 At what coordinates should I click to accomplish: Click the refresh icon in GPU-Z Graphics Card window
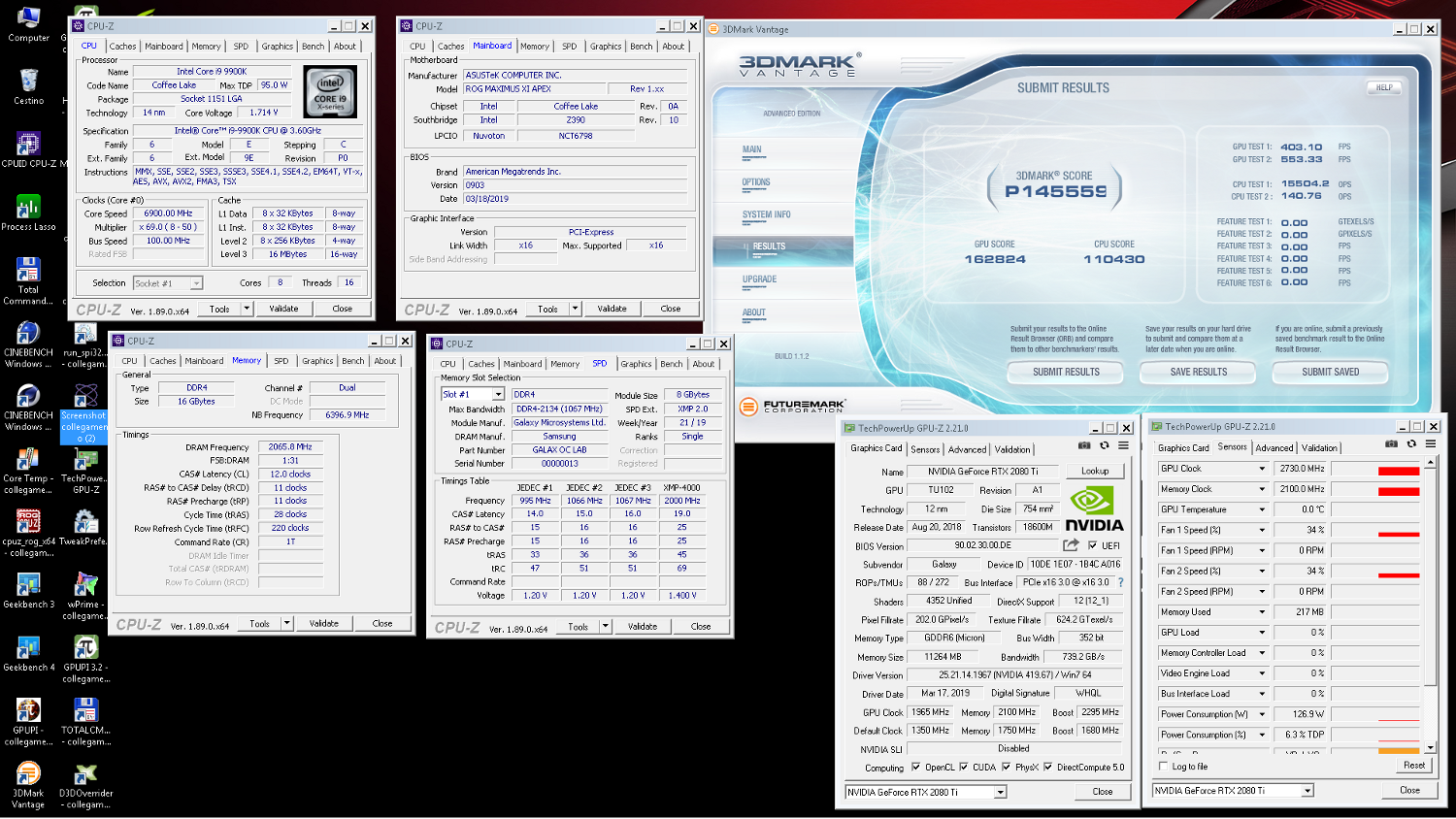(1104, 445)
